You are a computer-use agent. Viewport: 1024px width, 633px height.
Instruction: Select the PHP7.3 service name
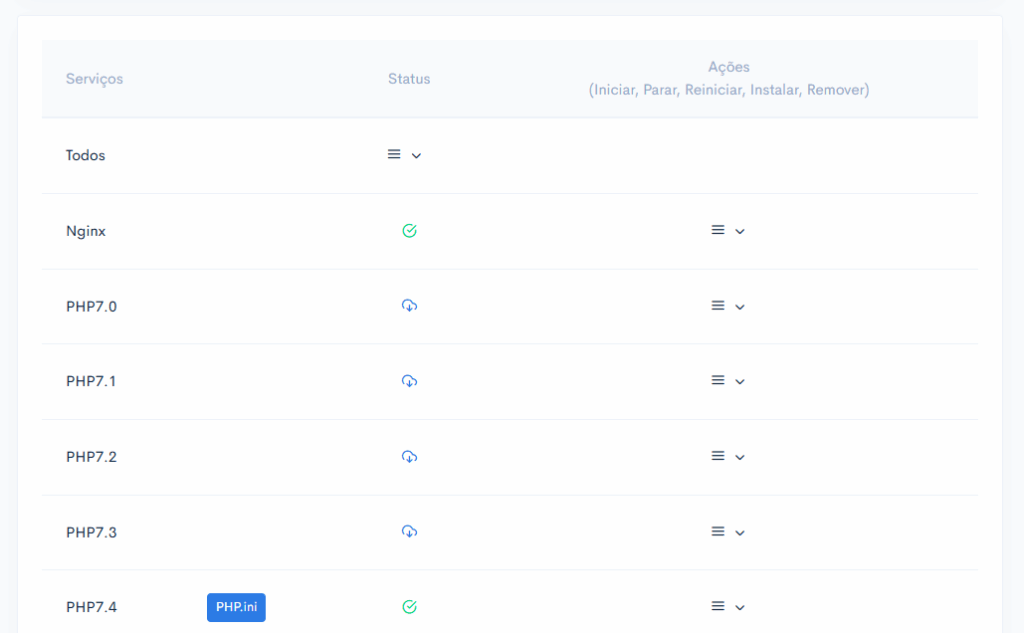coord(91,532)
